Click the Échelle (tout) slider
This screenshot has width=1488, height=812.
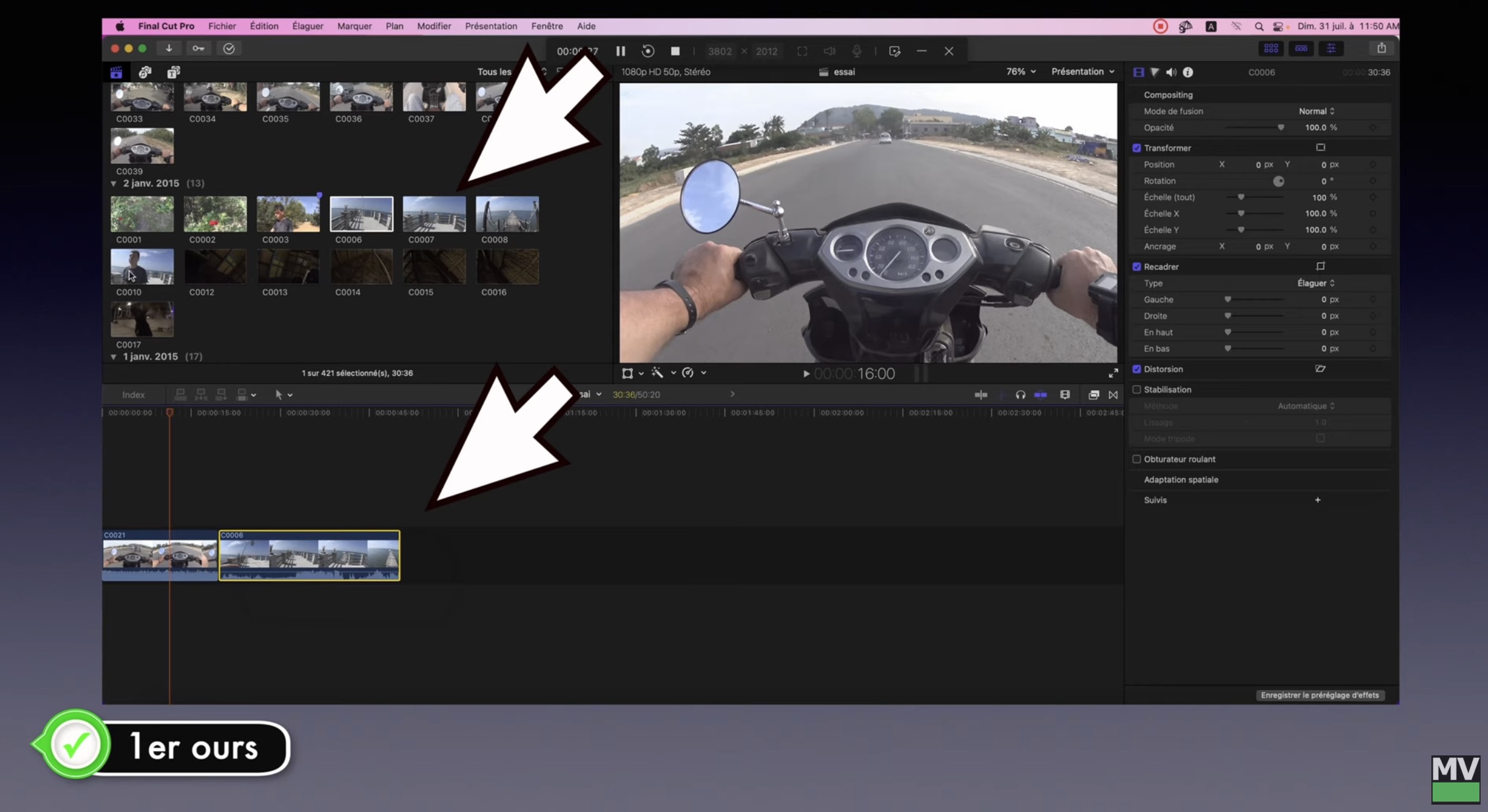[1255, 197]
